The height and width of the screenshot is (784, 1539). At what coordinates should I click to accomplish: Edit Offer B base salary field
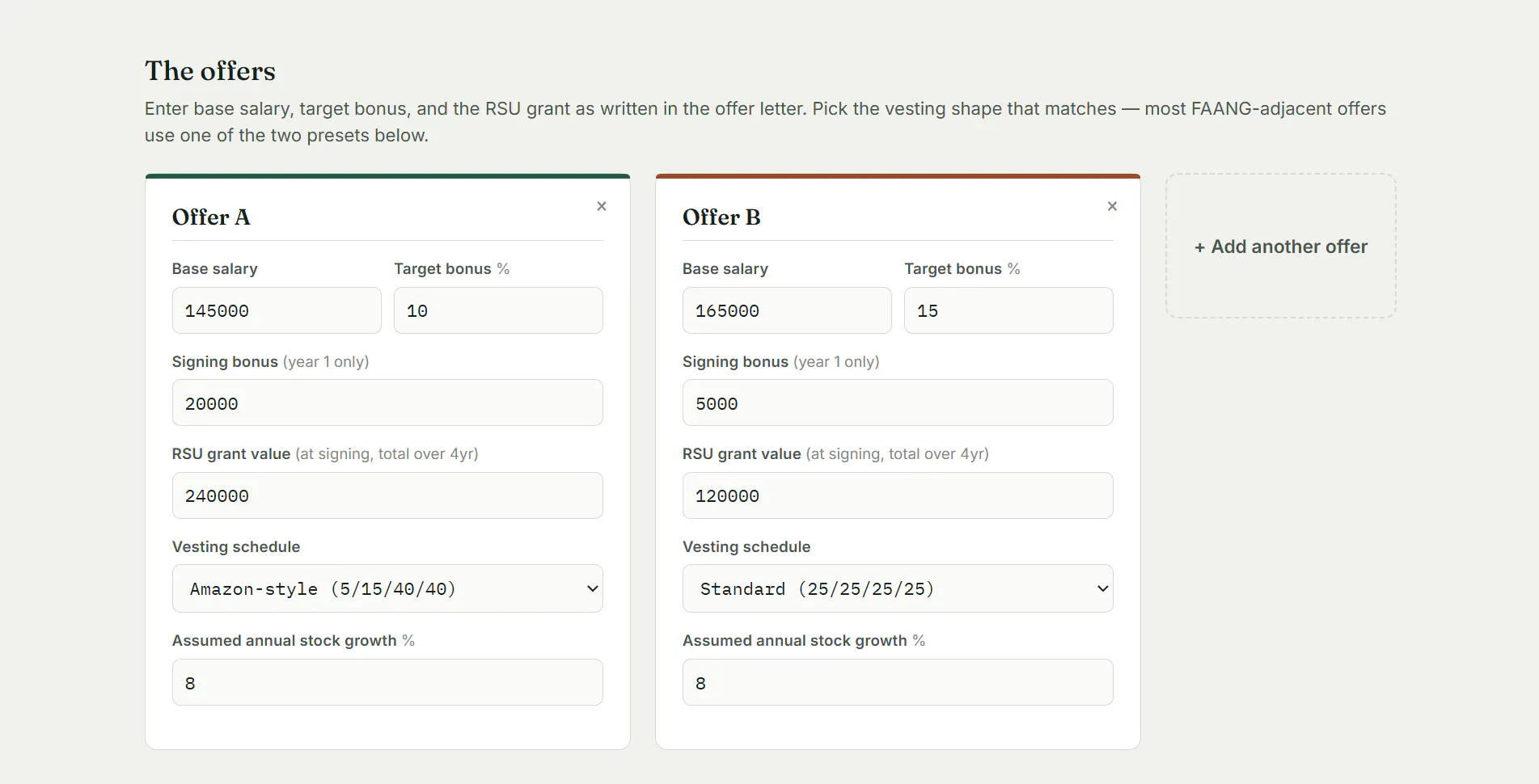787,310
